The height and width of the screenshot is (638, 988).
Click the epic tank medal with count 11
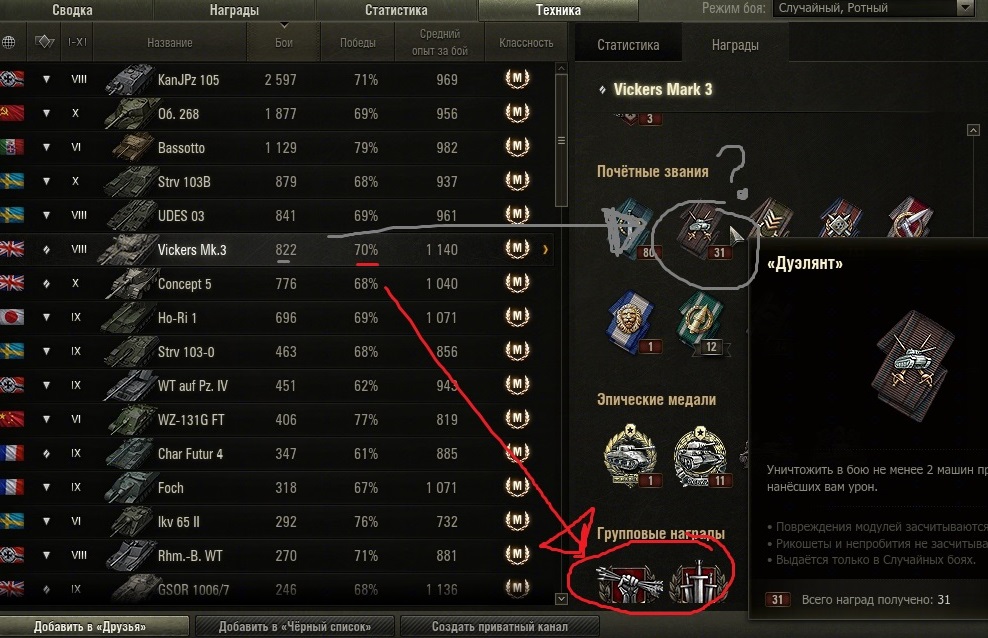tap(701, 457)
